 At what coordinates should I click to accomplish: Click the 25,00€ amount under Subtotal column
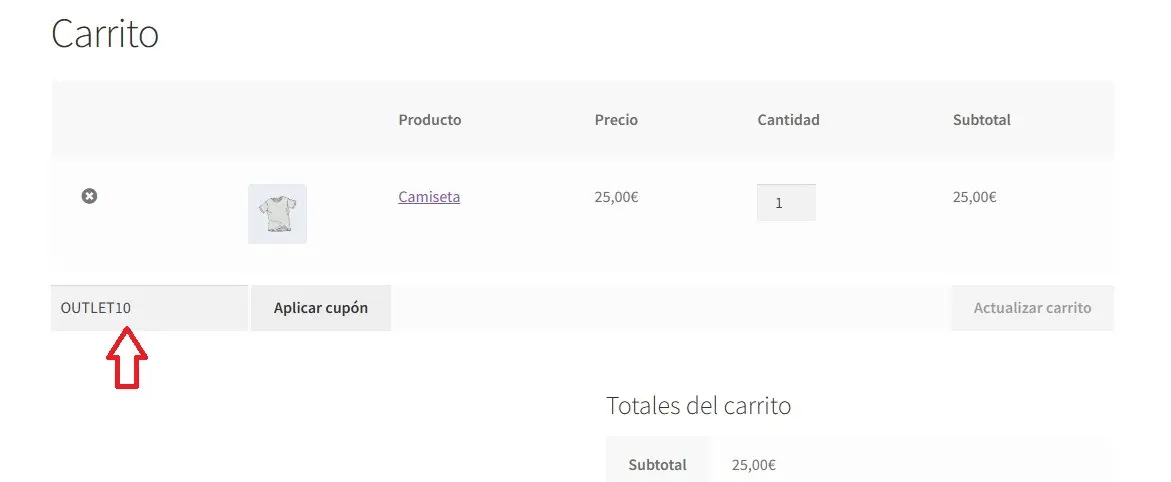[x=974, y=197]
